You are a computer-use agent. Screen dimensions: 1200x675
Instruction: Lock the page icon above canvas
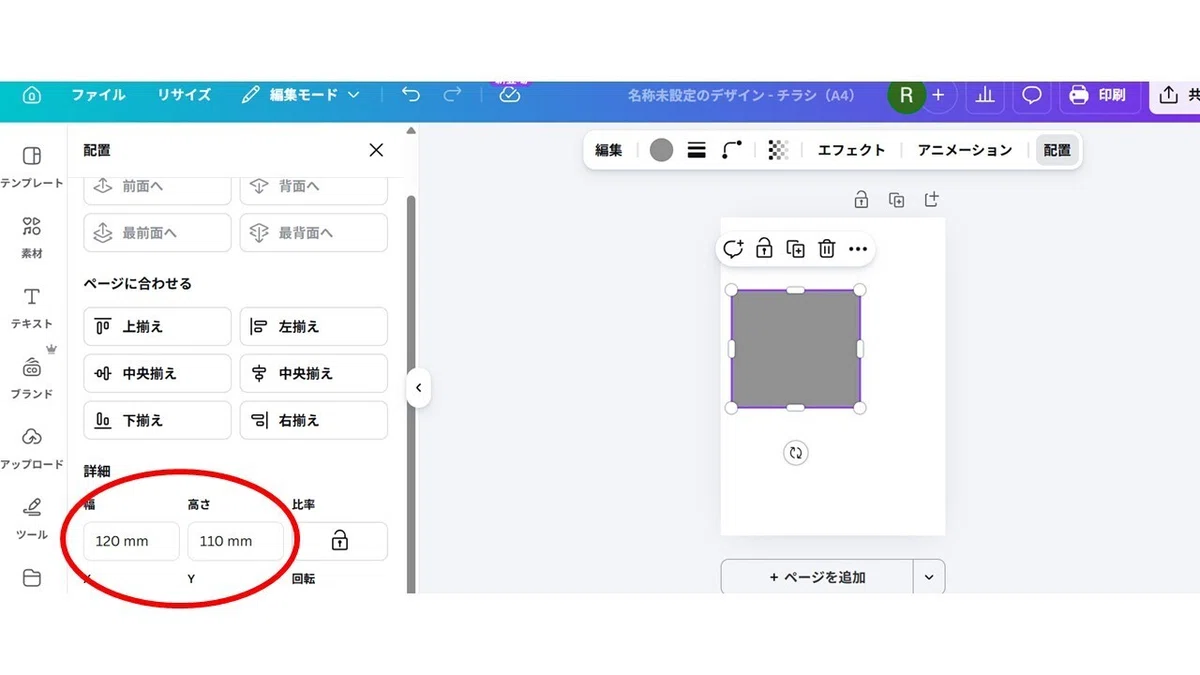pos(861,200)
